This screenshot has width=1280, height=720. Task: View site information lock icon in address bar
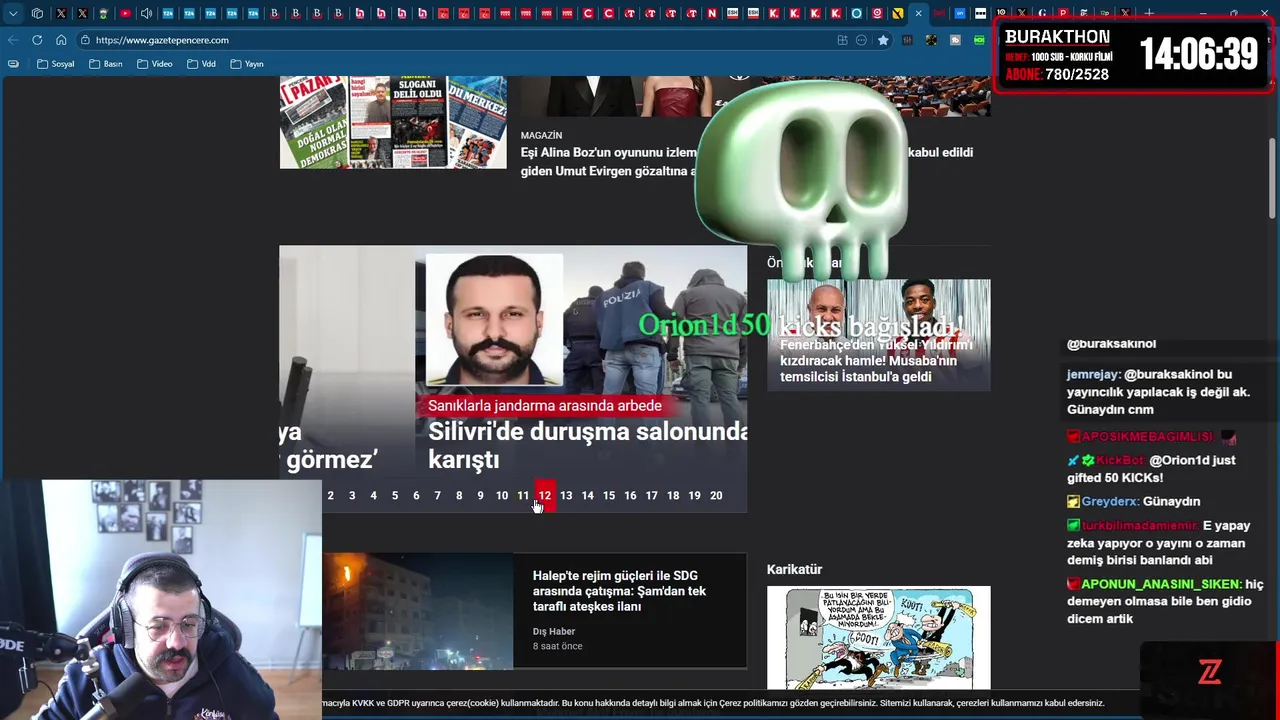[x=86, y=40]
